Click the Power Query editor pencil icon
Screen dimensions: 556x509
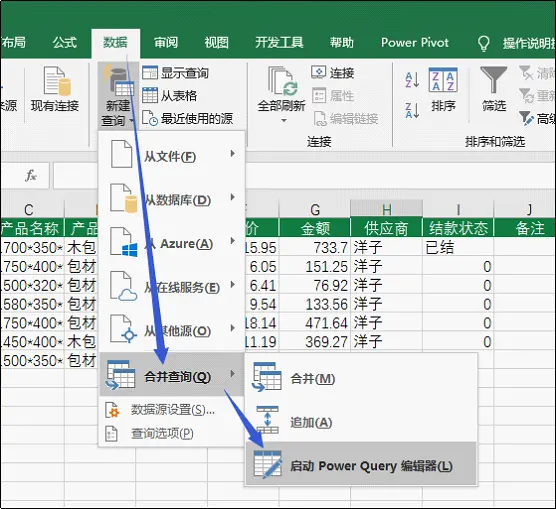[x=268, y=465]
